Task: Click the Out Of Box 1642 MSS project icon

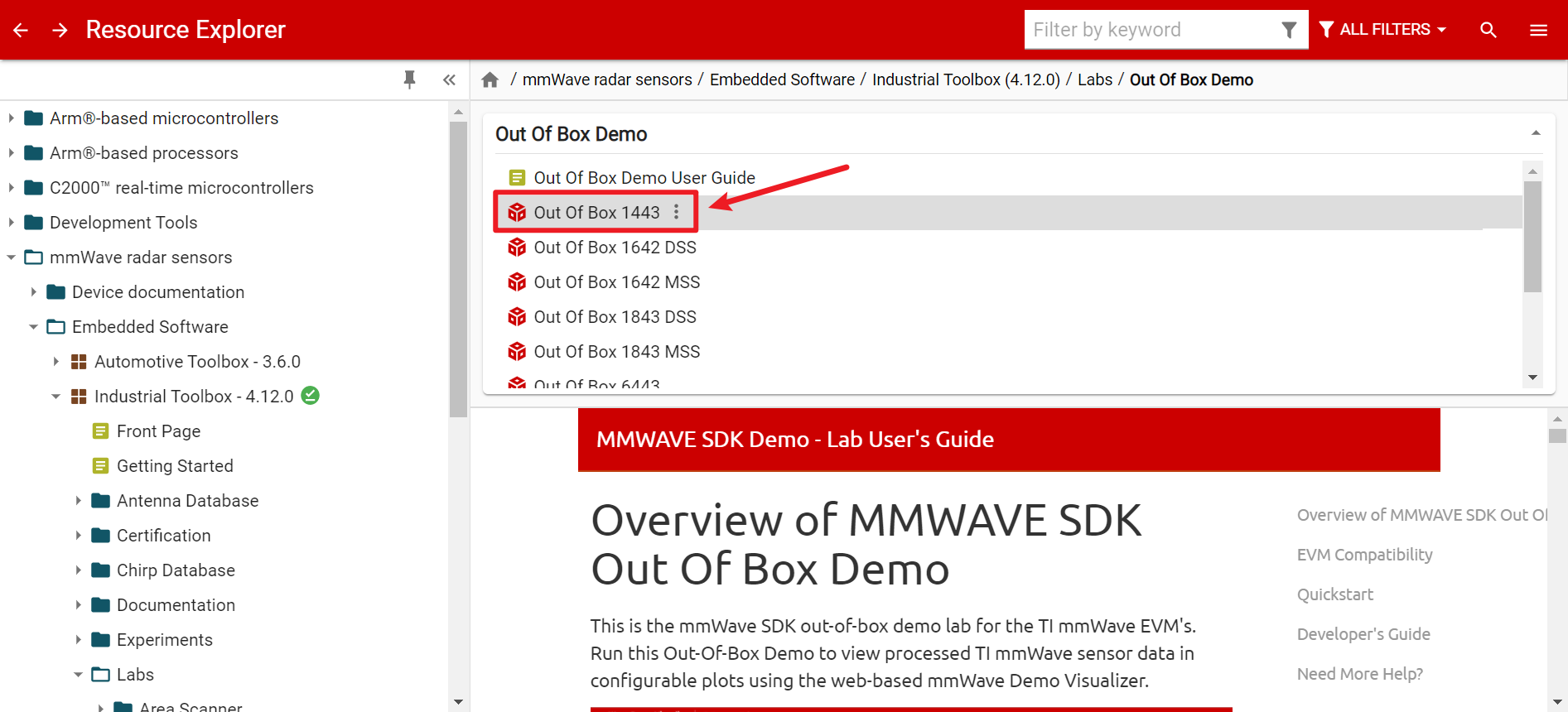Action: pos(517,281)
